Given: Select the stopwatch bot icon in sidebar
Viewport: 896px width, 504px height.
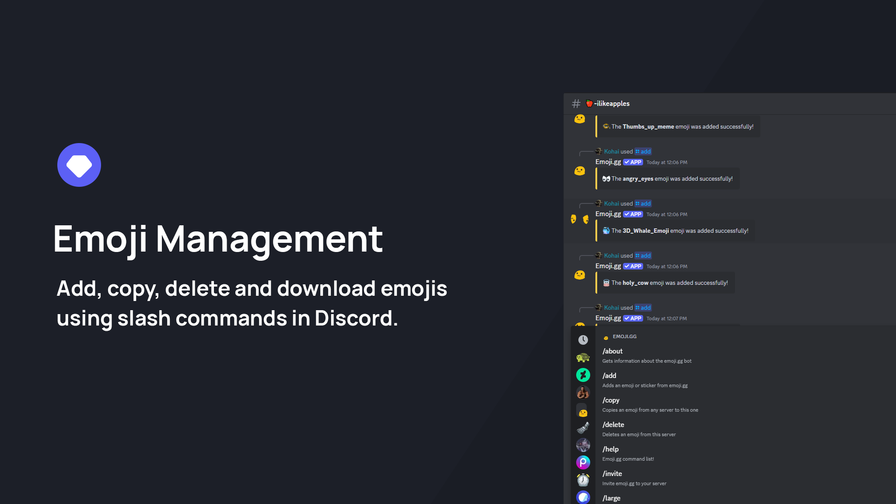Looking at the screenshot, I should pyautogui.click(x=583, y=479).
